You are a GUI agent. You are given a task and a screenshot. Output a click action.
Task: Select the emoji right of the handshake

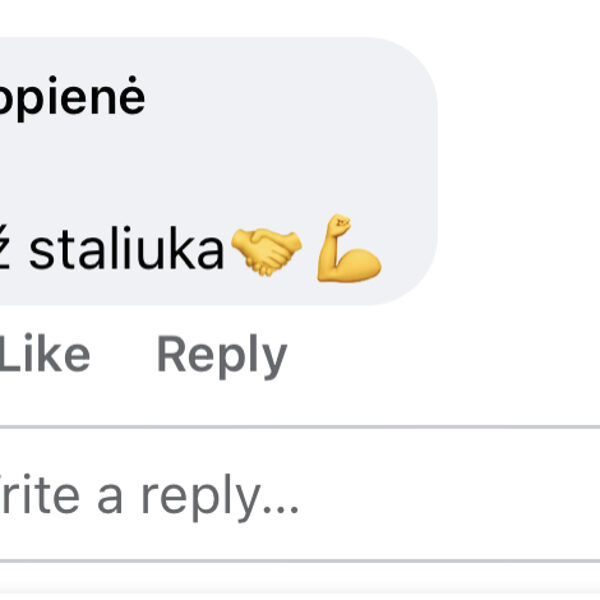point(348,248)
